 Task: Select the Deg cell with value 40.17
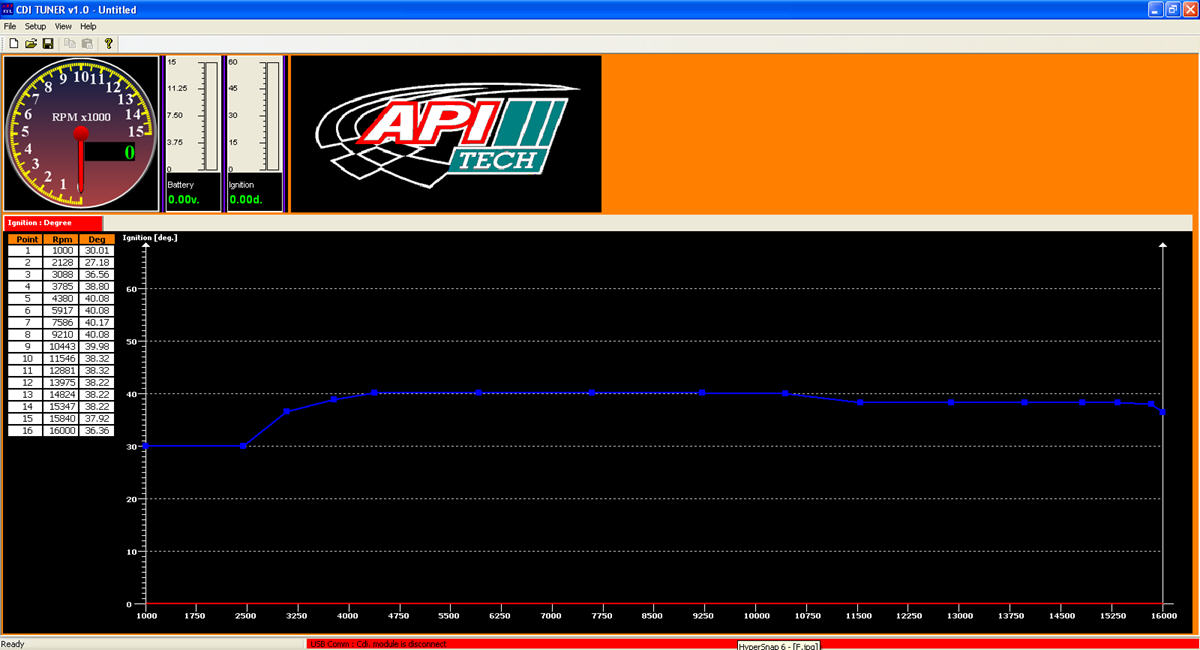(97, 322)
